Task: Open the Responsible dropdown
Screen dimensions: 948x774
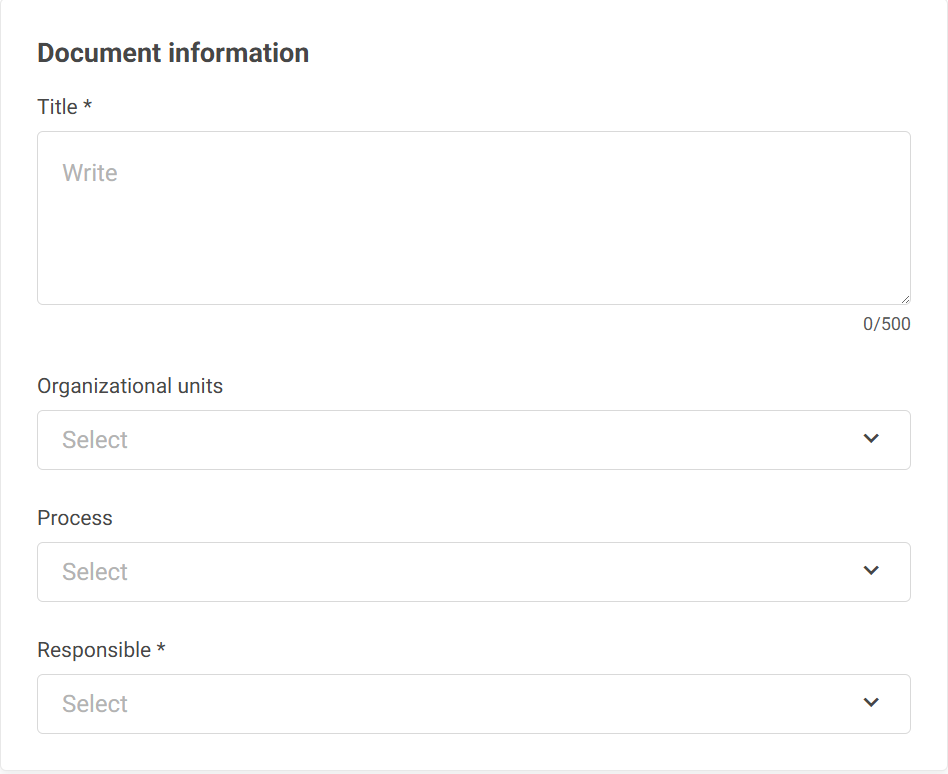Action: point(474,703)
